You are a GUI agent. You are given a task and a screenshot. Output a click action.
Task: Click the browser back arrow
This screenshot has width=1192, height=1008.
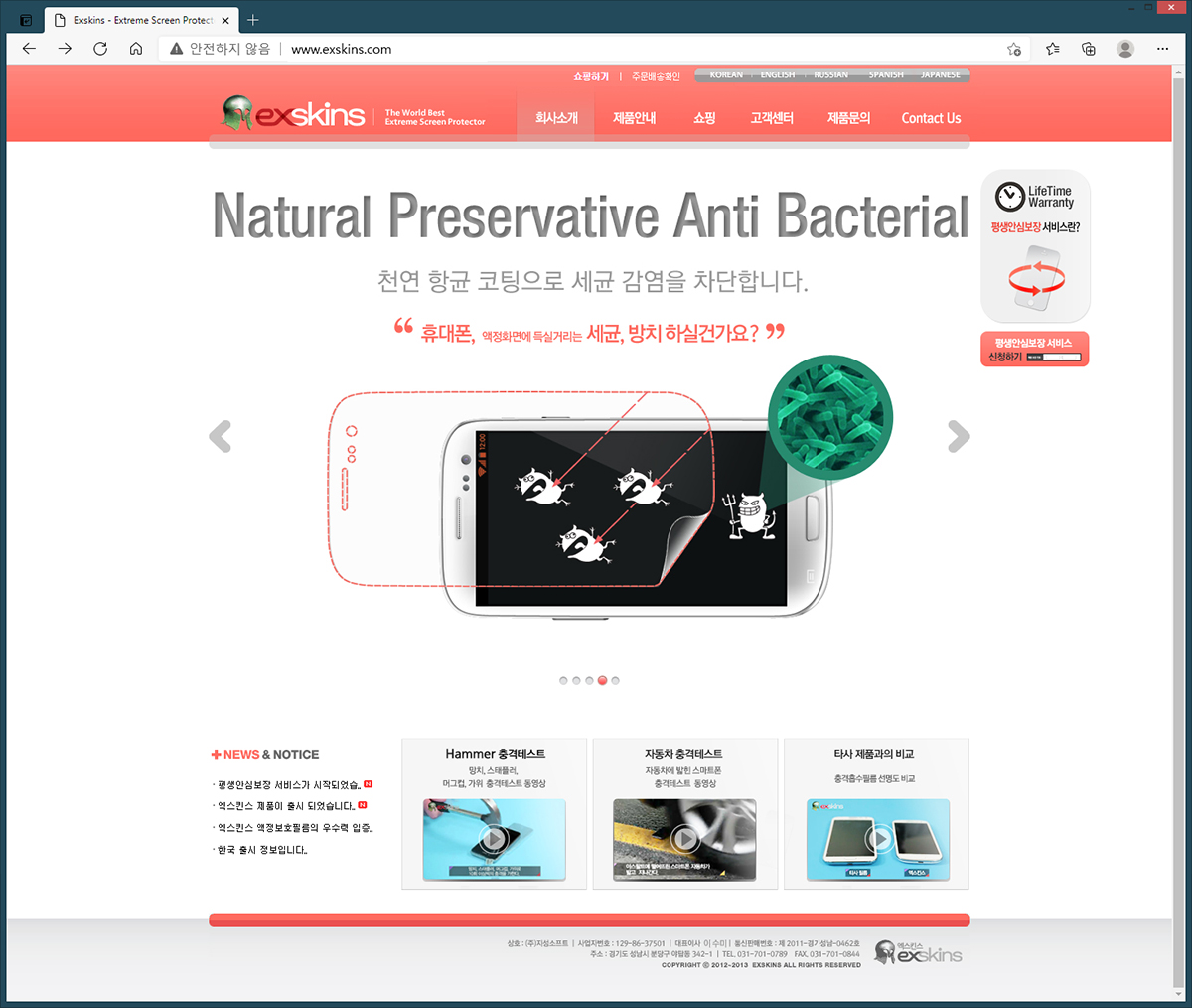[30, 49]
